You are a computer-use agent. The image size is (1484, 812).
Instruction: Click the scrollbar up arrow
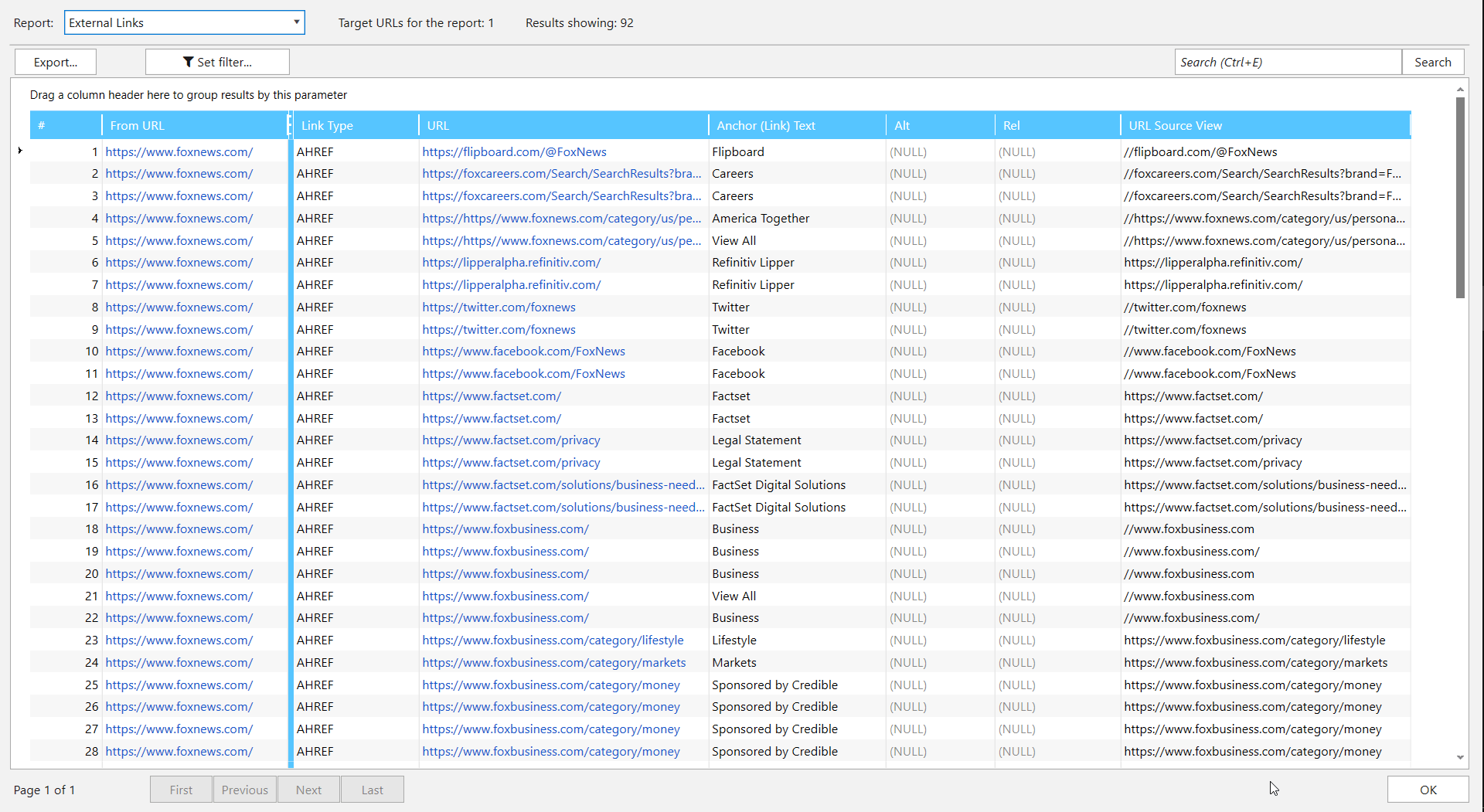click(1460, 90)
